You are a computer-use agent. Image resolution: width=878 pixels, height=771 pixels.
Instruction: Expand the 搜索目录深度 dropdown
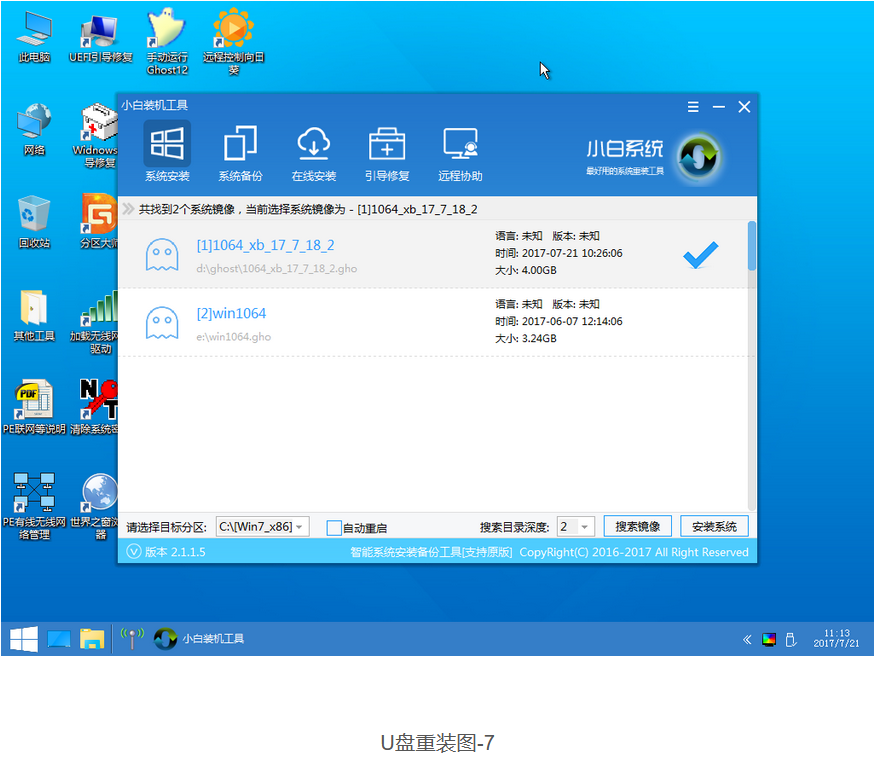[586, 527]
